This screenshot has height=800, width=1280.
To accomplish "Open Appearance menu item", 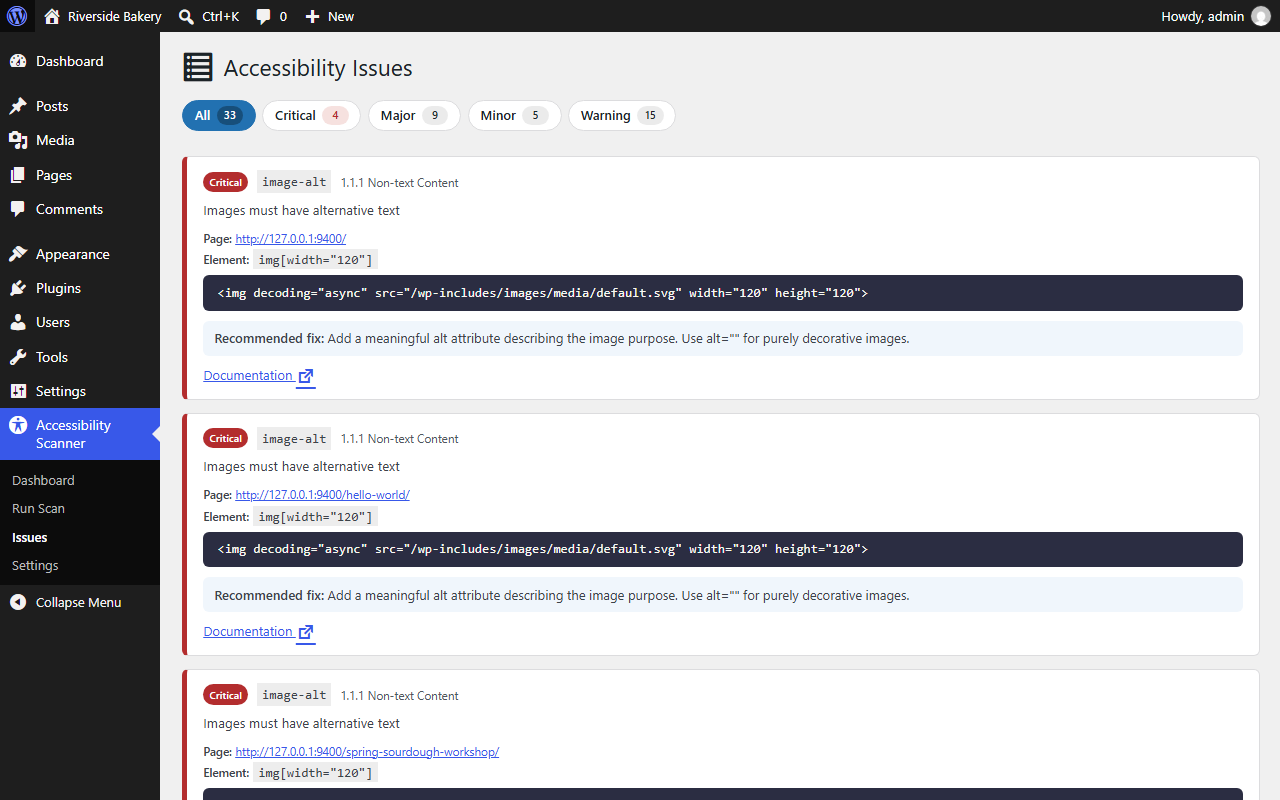I will [x=80, y=254].
